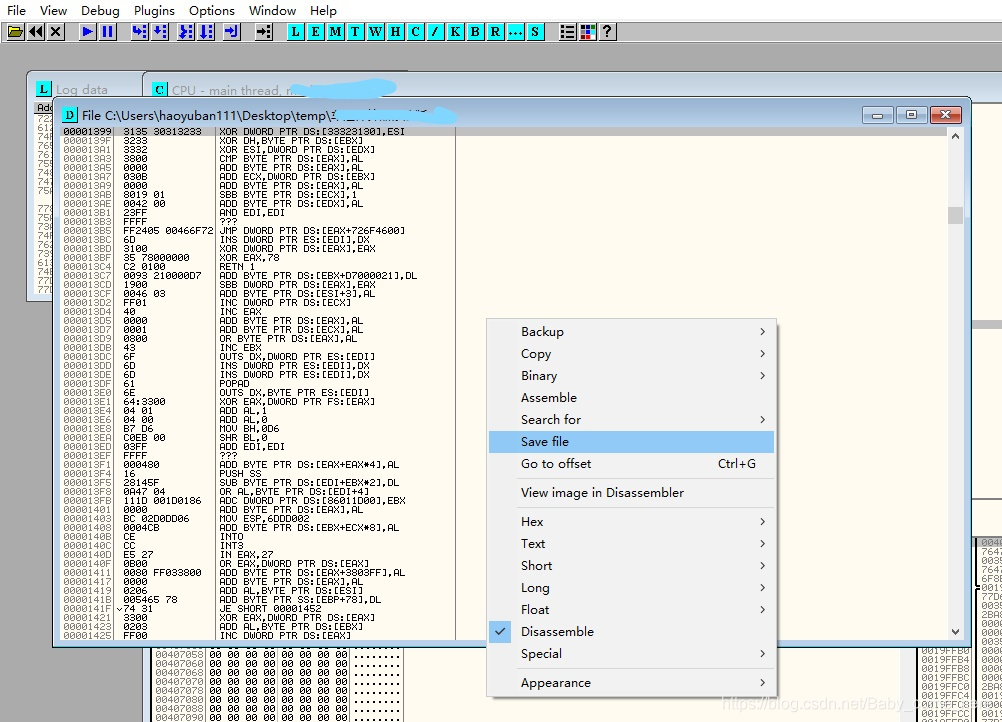
Task: Click the Execute till return icon
Action: pos(232,31)
